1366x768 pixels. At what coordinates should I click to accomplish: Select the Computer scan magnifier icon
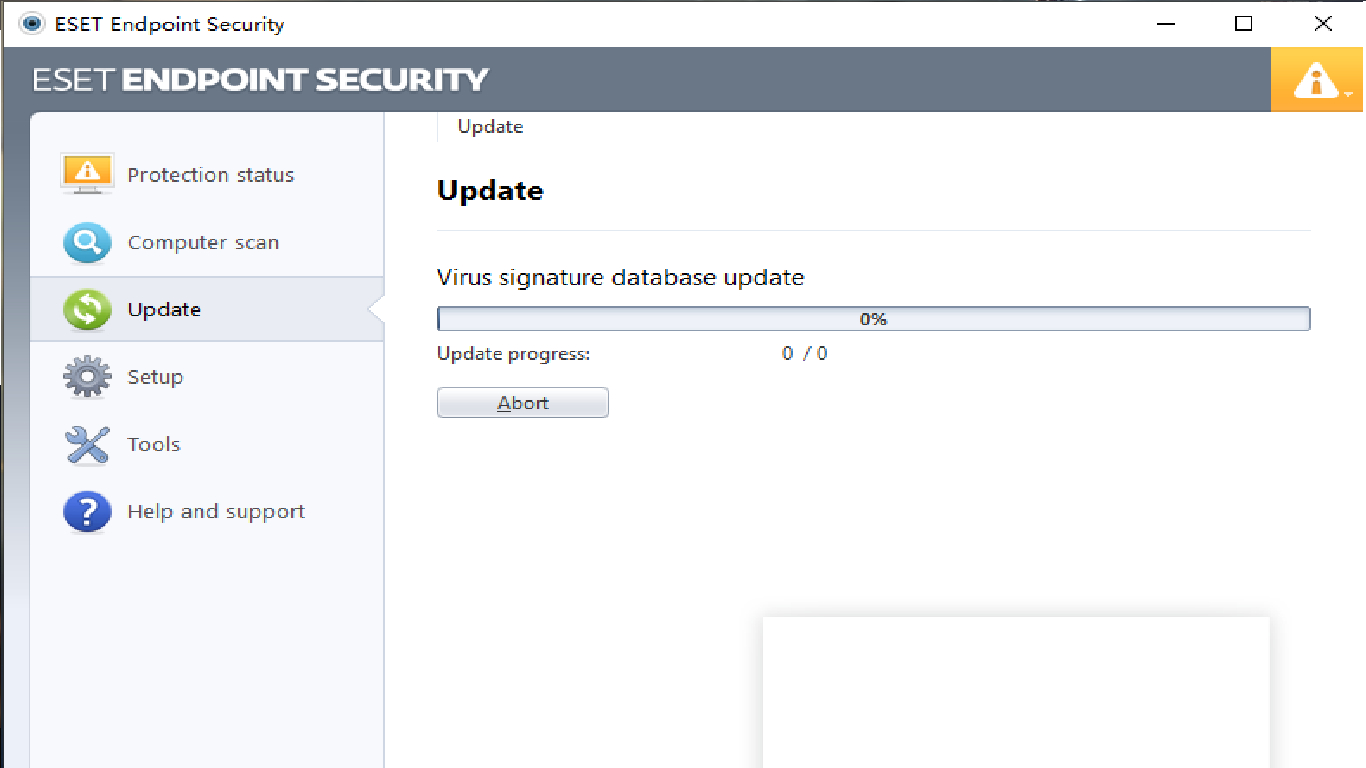(87, 242)
